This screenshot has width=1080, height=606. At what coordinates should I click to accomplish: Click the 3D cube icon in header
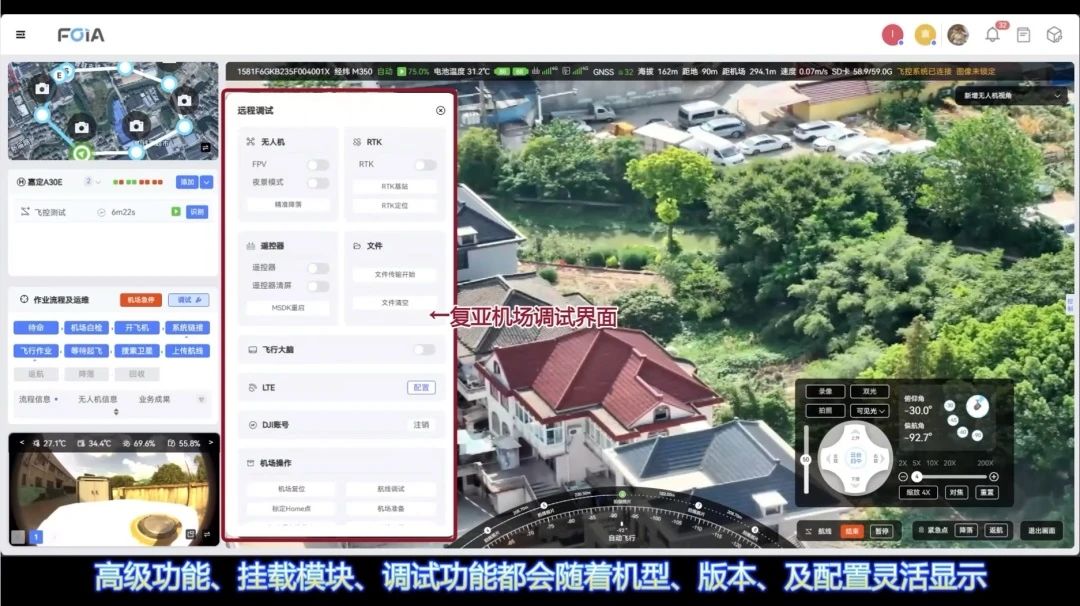pyautogui.click(x=1054, y=35)
